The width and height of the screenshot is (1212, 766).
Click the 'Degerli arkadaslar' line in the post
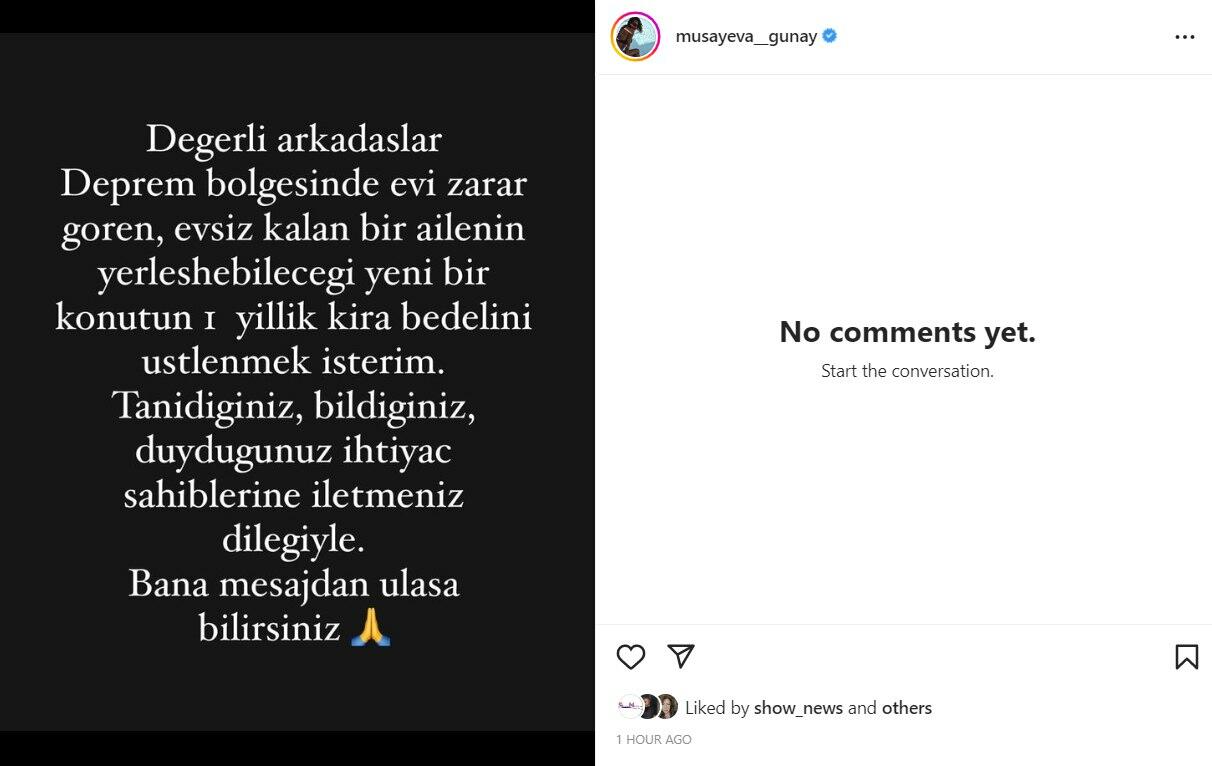click(x=294, y=139)
